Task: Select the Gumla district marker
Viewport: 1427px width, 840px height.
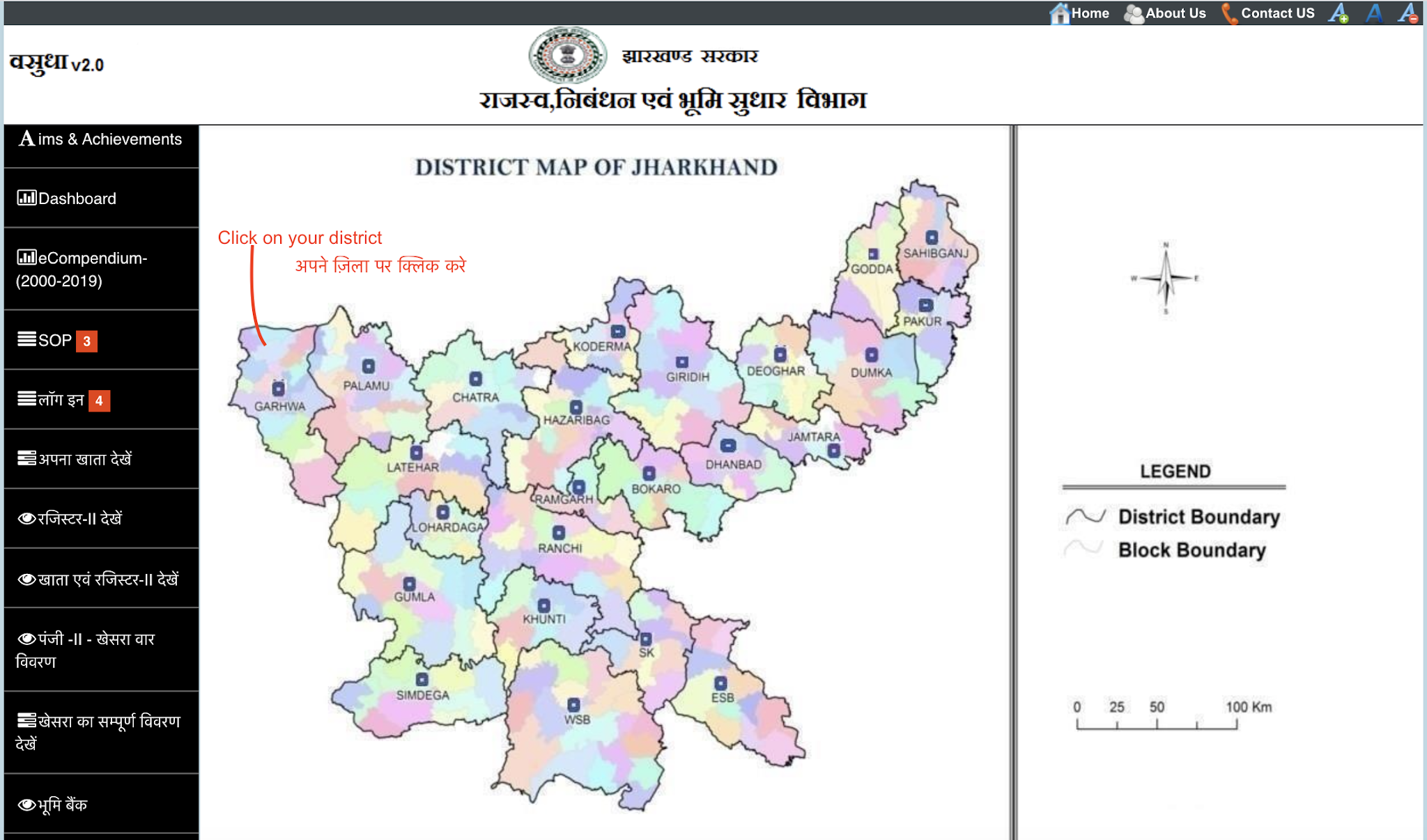Action: 410,584
